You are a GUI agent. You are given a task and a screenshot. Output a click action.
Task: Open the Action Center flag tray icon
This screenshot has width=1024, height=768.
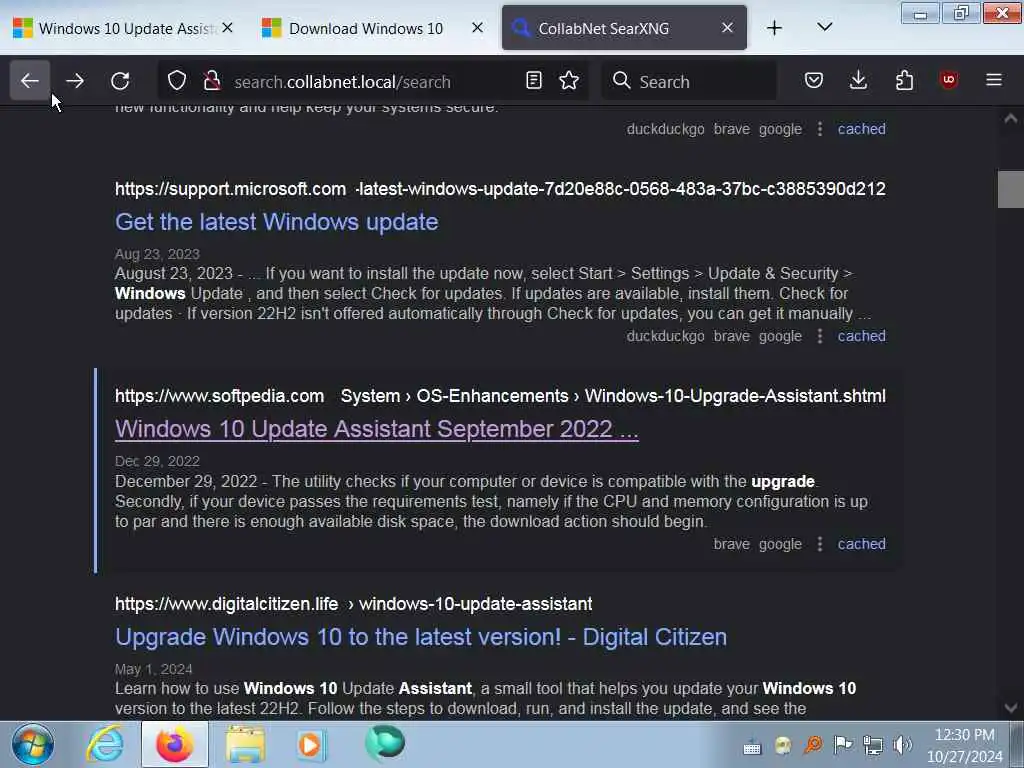coord(843,745)
